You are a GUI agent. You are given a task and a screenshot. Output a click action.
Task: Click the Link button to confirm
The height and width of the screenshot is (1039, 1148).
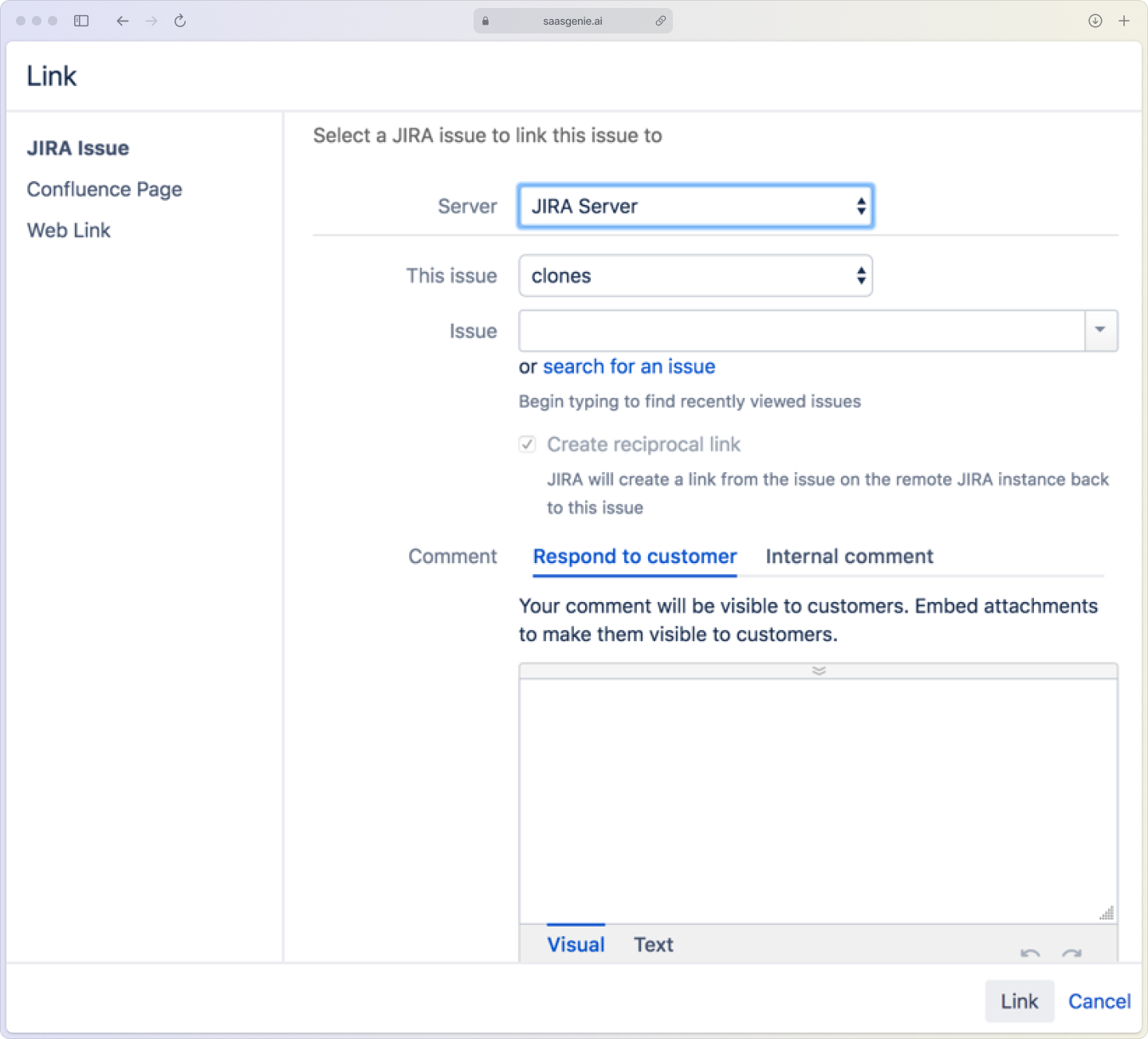point(1019,1001)
